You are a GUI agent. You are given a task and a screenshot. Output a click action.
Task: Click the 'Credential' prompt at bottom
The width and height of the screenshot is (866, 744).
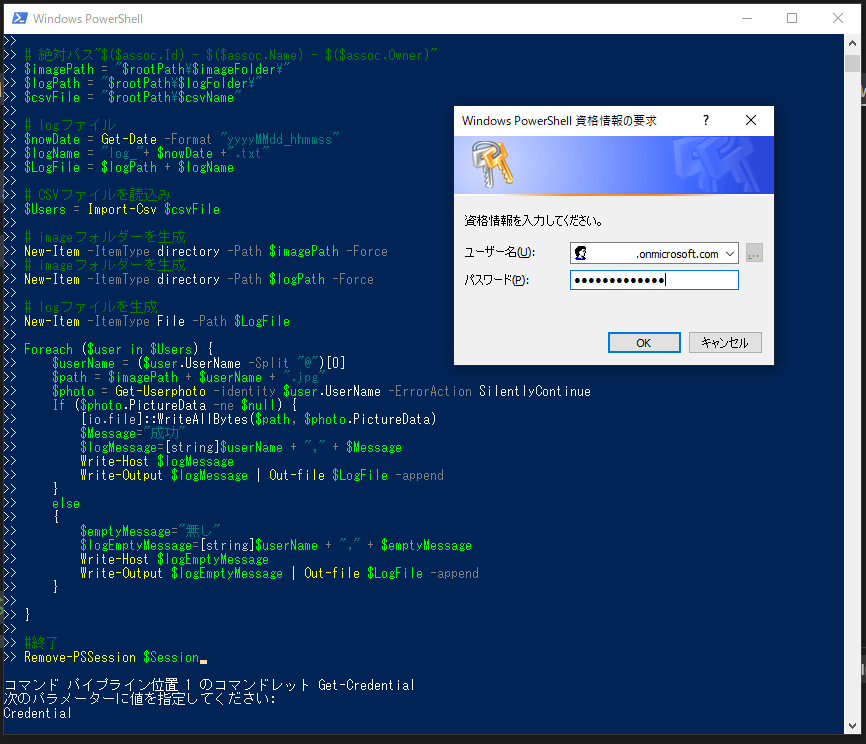(38, 713)
